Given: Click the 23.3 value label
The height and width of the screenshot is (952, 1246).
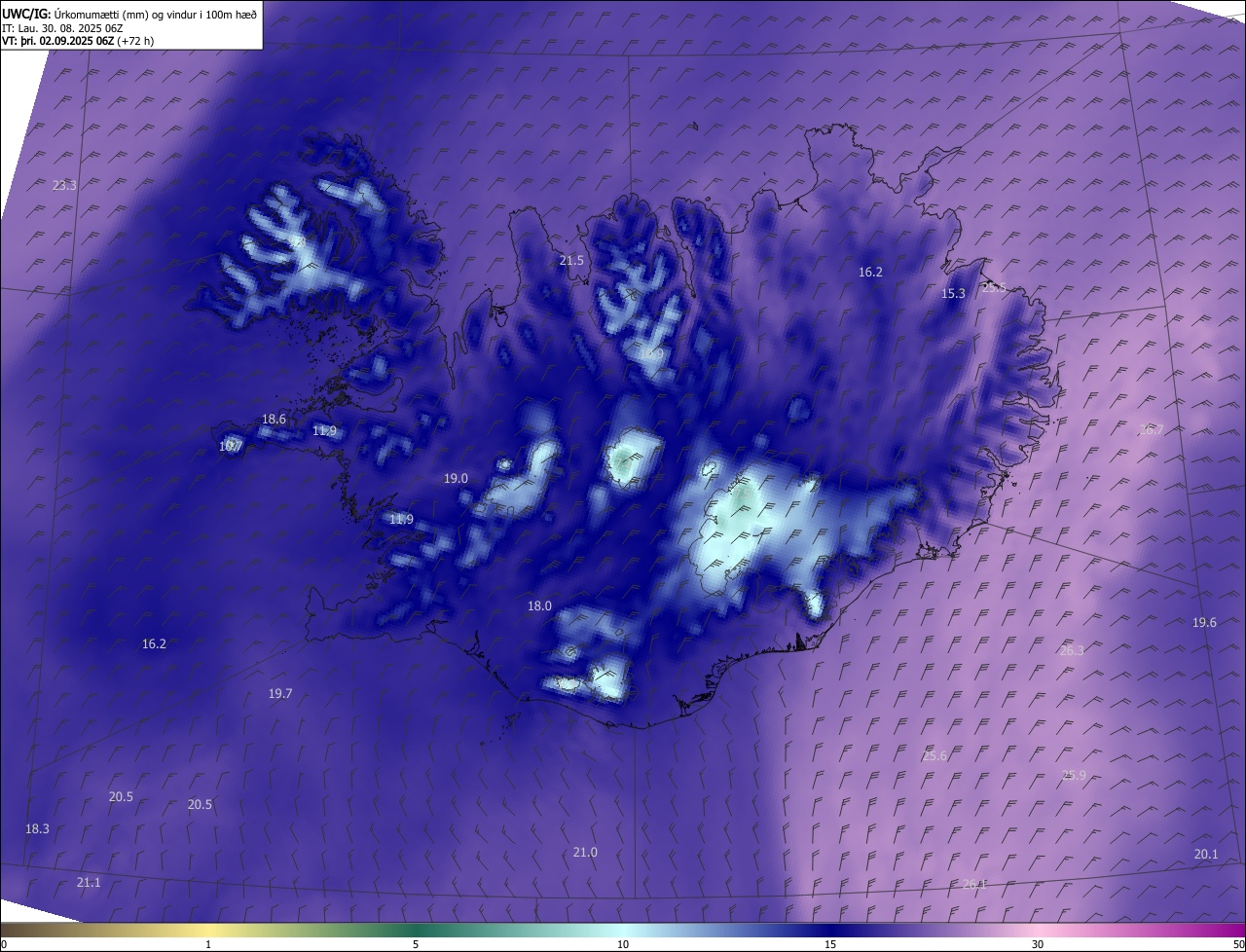Looking at the screenshot, I should pyautogui.click(x=64, y=185).
